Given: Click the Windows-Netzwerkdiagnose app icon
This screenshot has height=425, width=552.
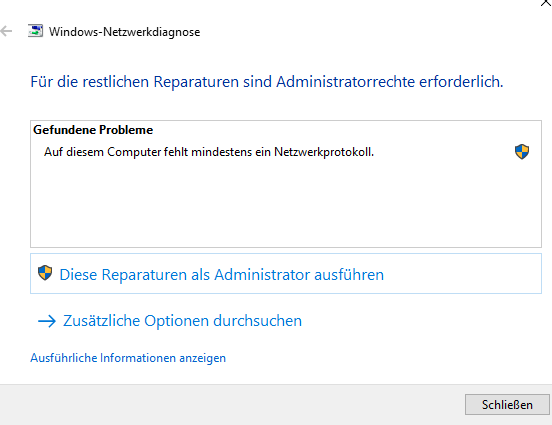Looking at the screenshot, I should point(36,31).
